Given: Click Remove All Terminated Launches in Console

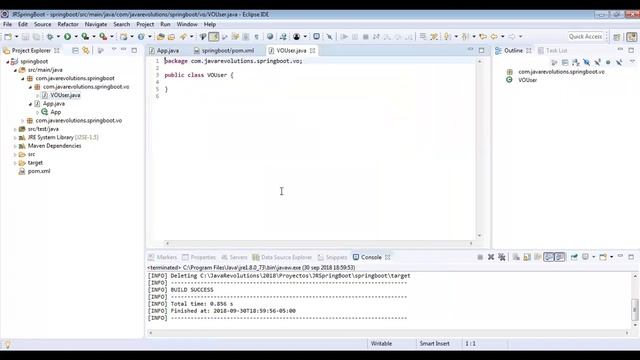Looking at the screenshot, I should click(502, 257).
